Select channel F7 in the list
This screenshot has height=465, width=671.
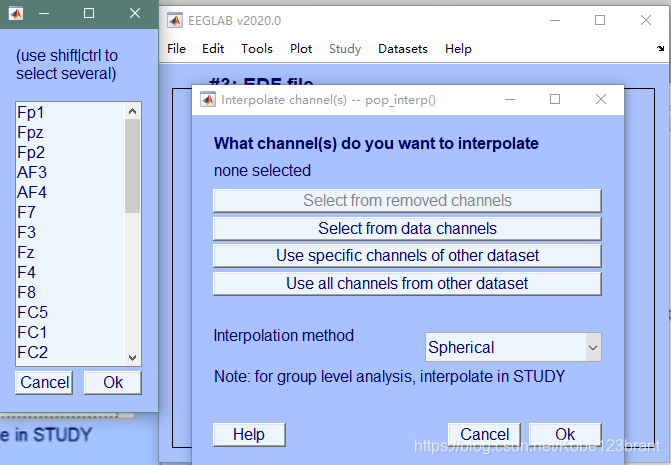[x=70, y=213]
